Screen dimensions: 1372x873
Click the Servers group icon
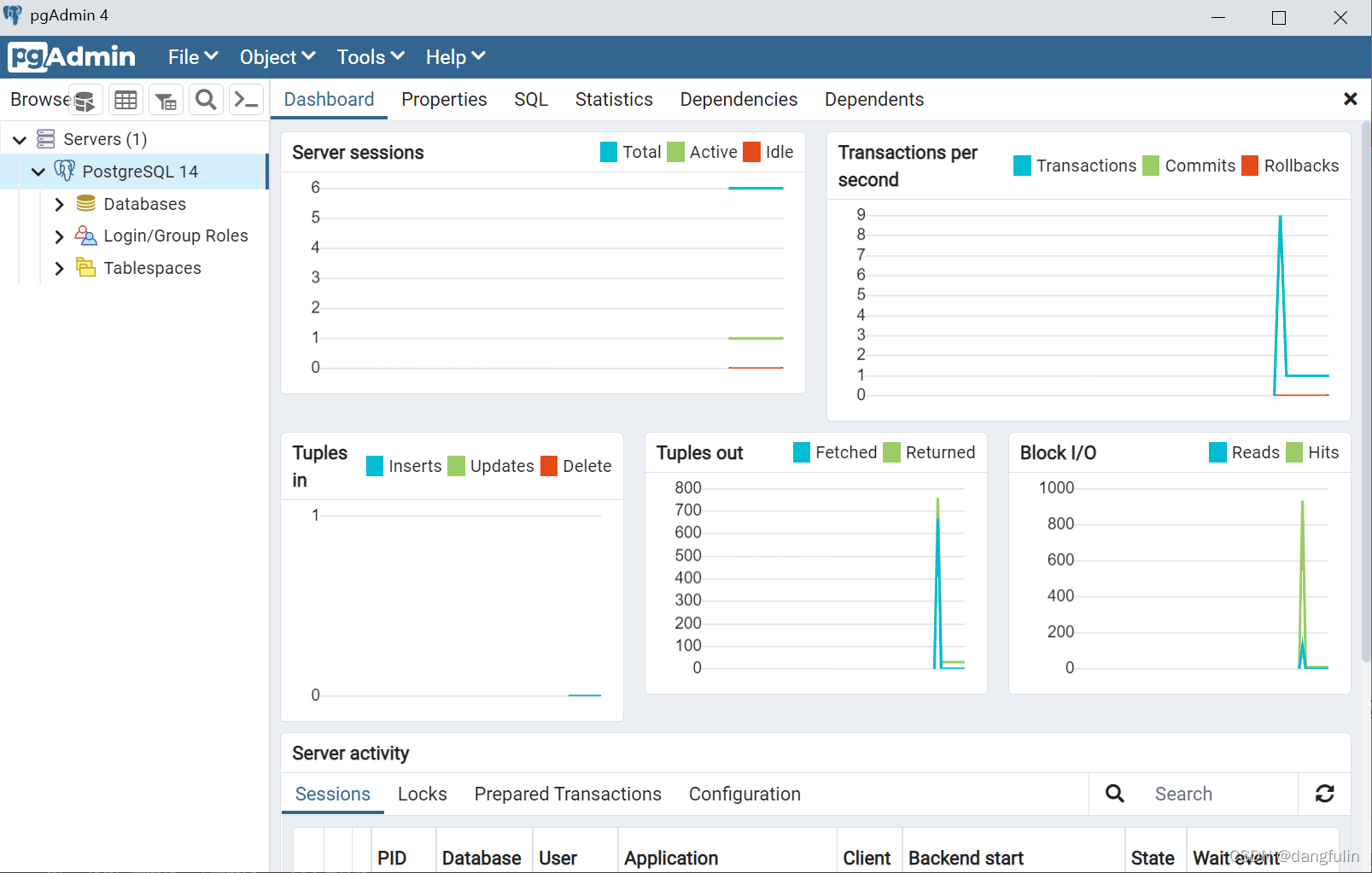(46, 139)
